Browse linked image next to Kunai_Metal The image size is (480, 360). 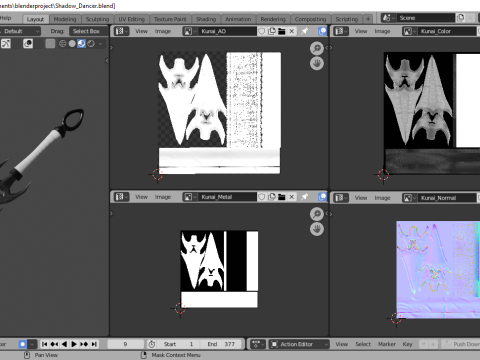[x=190, y=197]
